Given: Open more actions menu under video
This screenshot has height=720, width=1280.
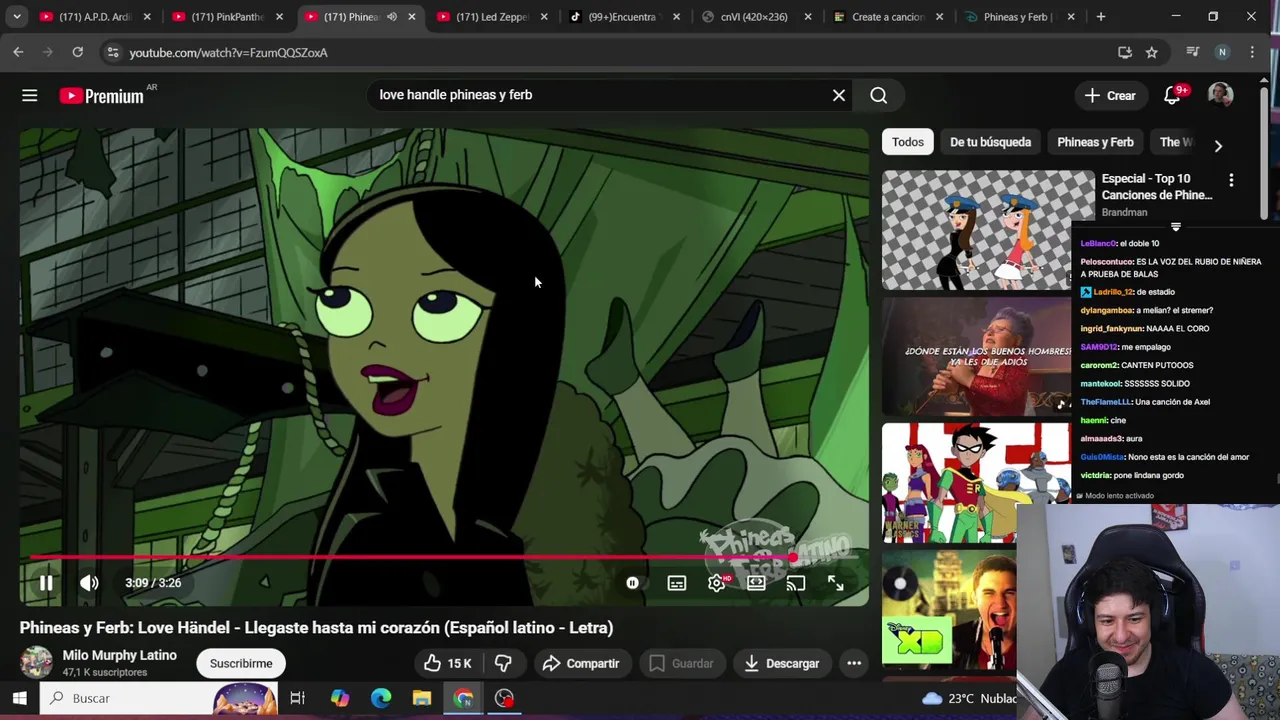Looking at the screenshot, I should coord(854,663).
